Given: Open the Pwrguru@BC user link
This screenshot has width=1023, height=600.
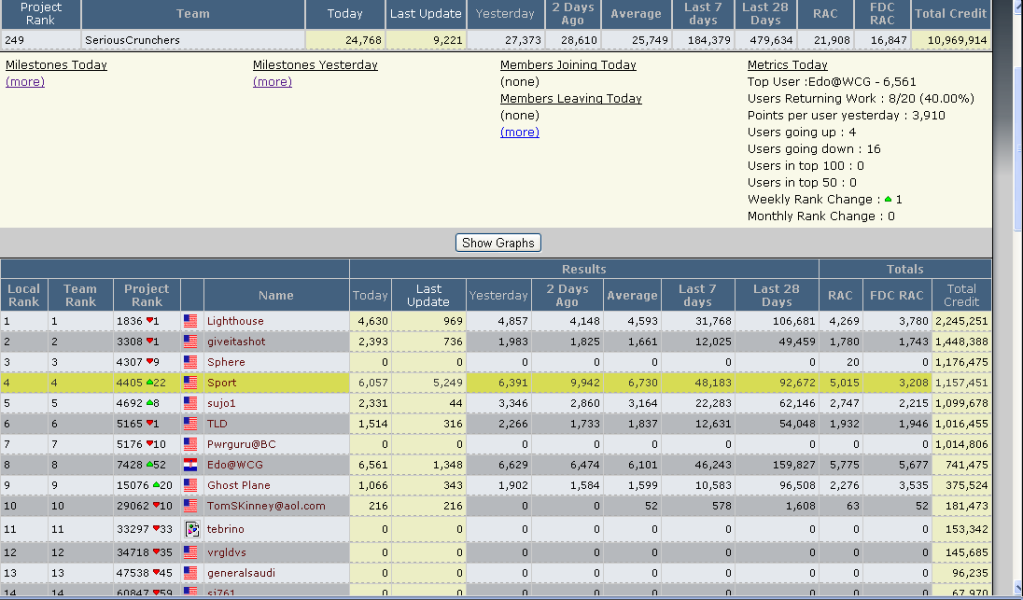Looking at the screenshot, I should point(241,444).
